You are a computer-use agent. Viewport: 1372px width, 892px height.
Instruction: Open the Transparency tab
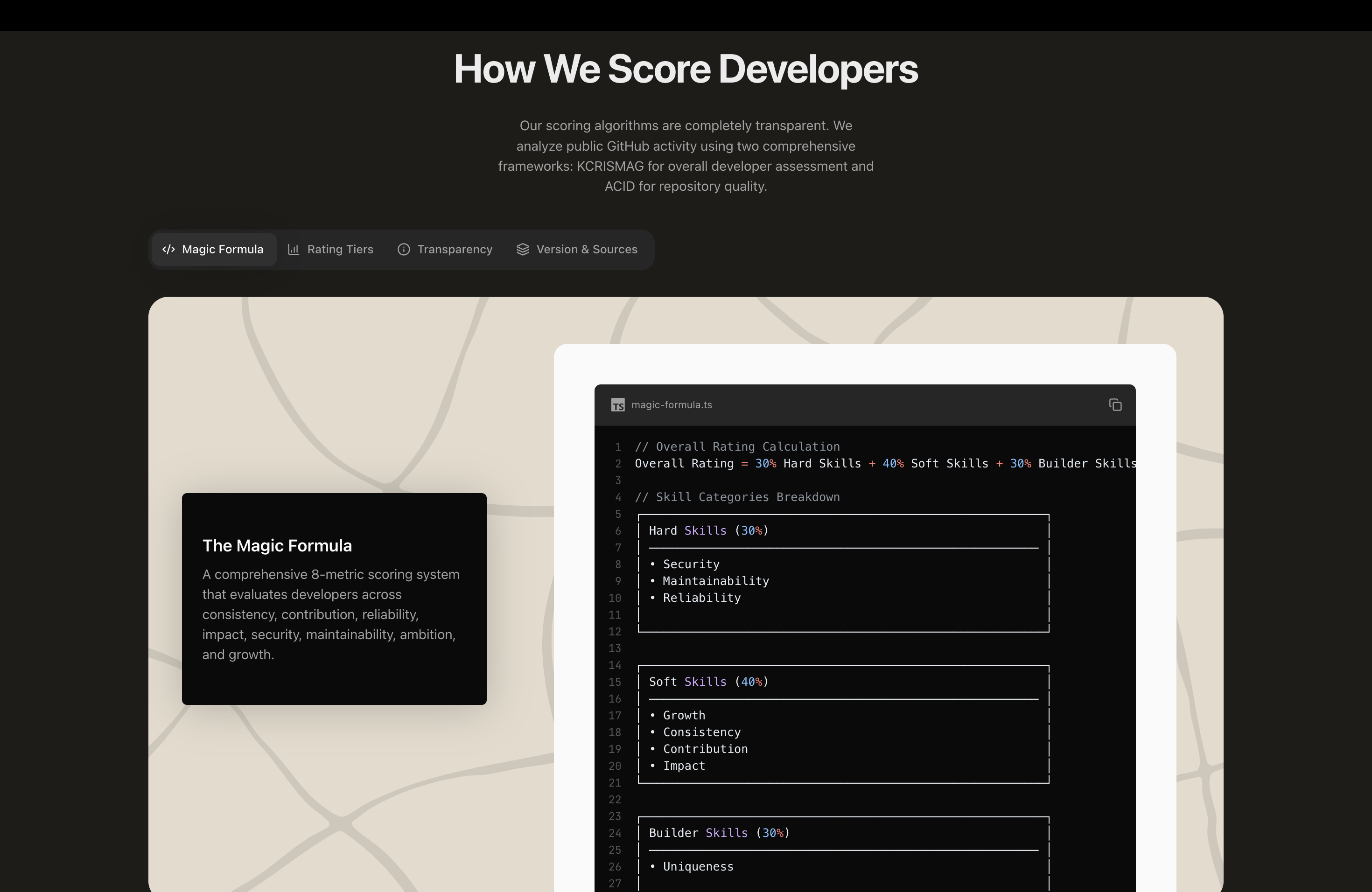[454, 250]
